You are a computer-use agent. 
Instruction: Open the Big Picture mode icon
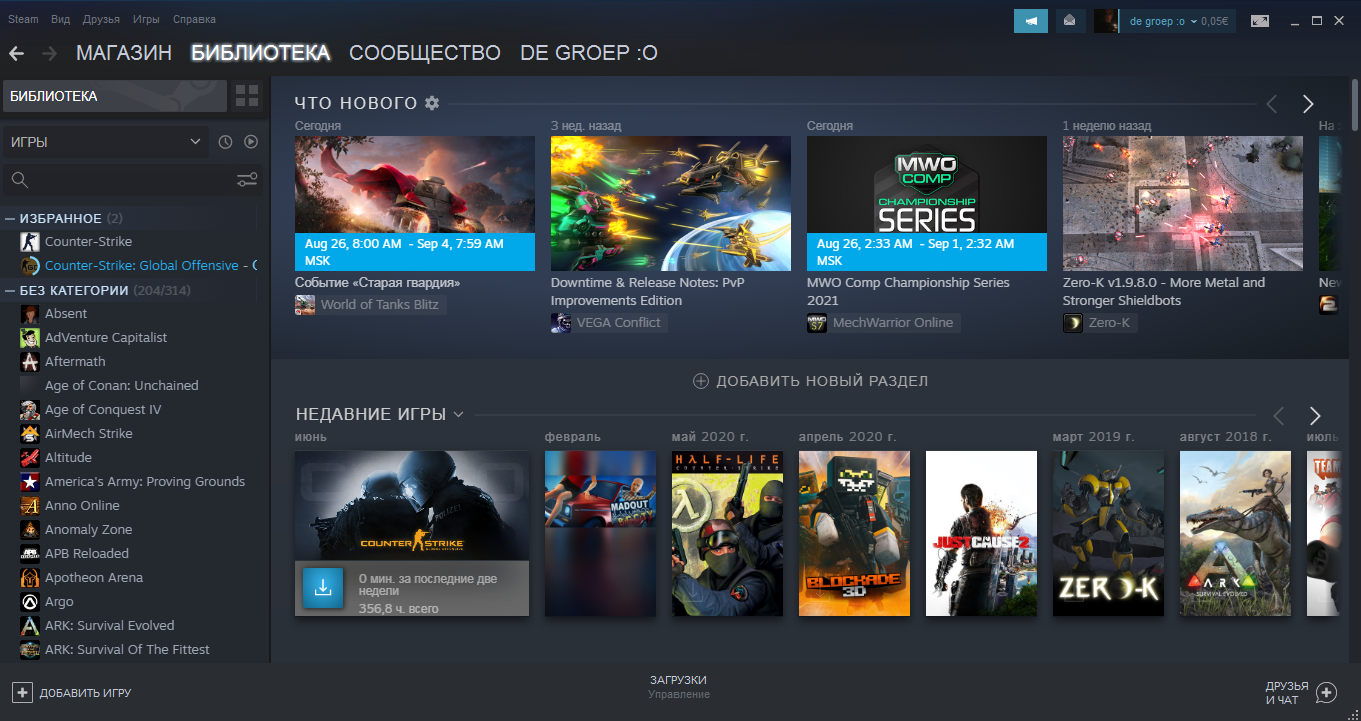pos(1260,21)
